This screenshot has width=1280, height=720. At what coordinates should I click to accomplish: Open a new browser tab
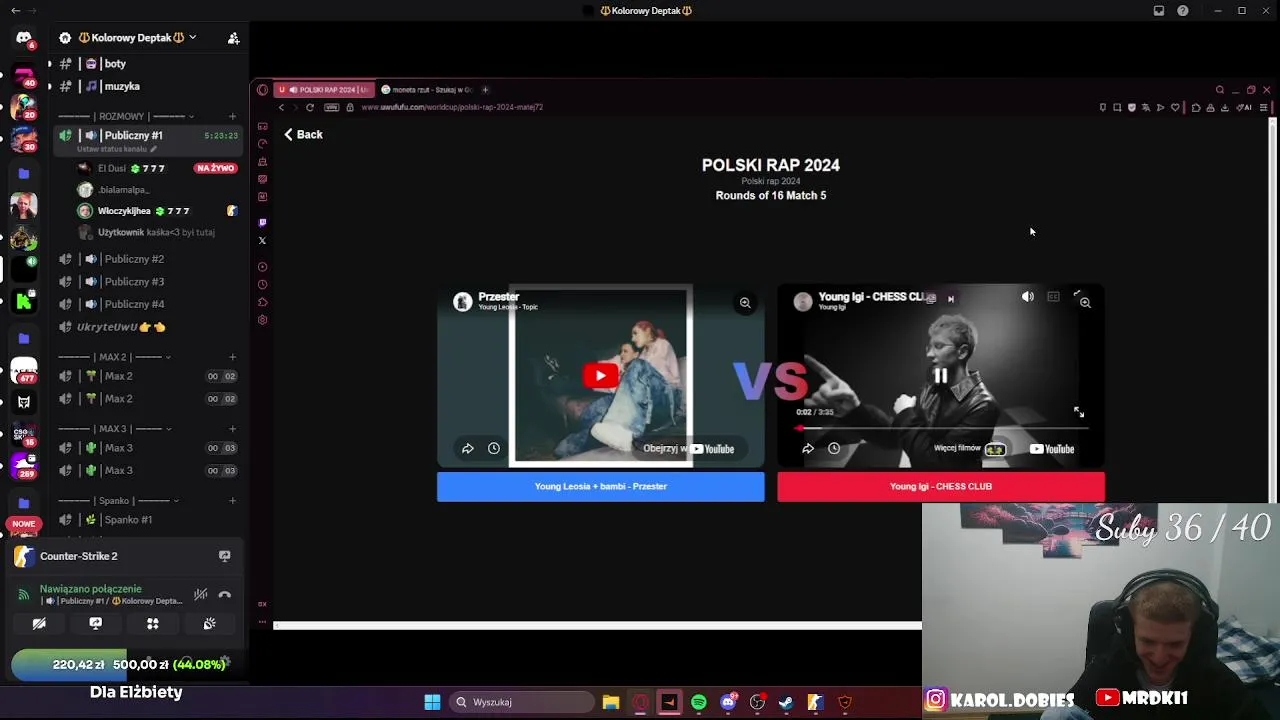485,90
